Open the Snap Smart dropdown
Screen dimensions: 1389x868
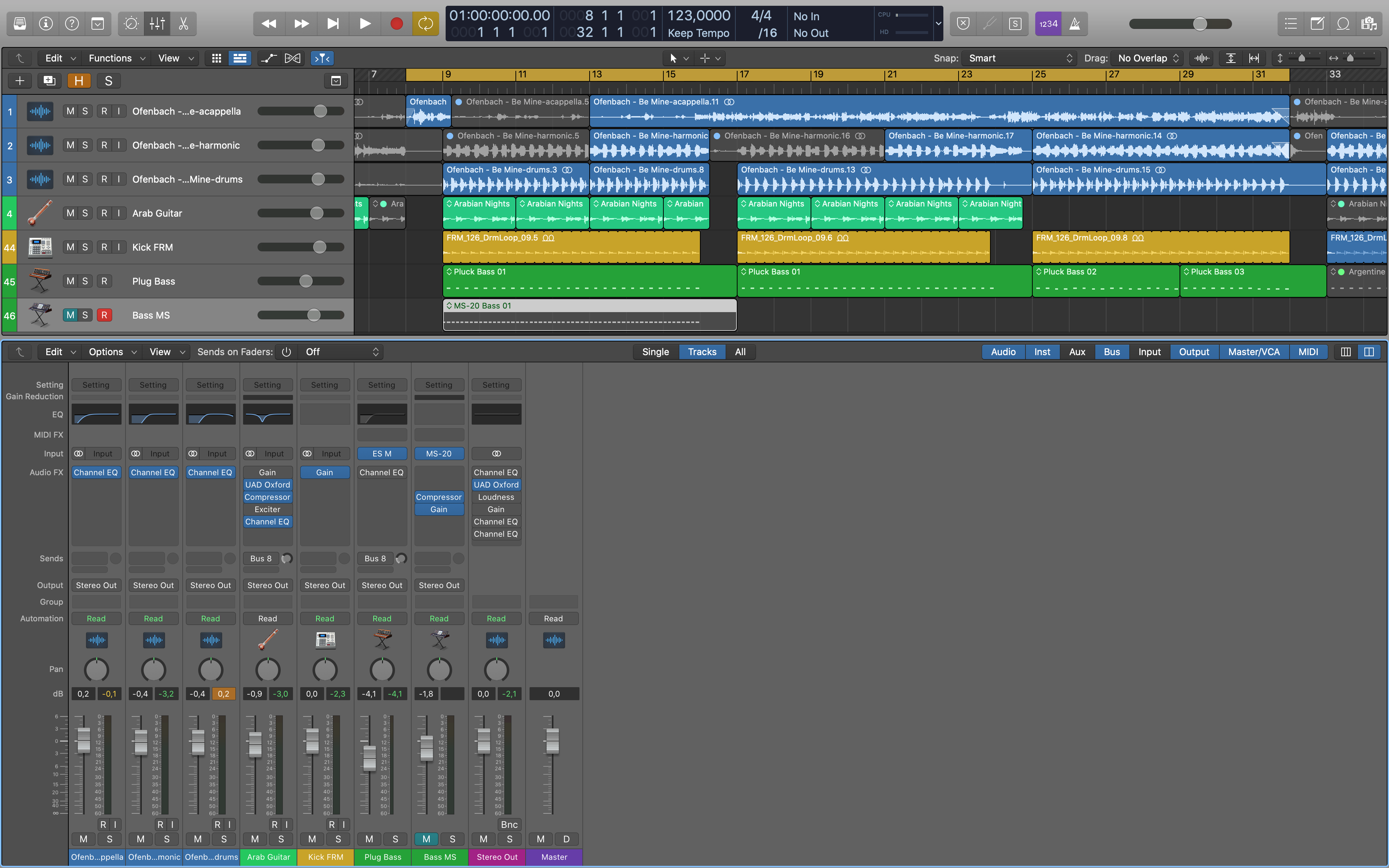1019,58
